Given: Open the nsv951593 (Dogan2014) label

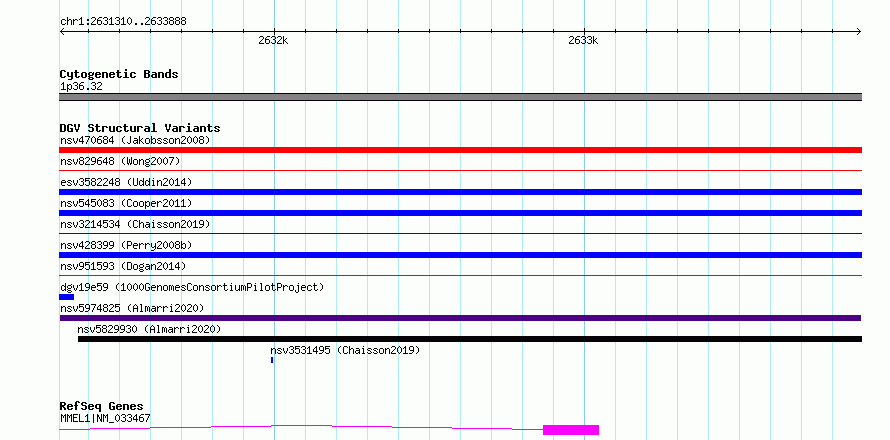Looking at the screenshot, I should (123, 266).
